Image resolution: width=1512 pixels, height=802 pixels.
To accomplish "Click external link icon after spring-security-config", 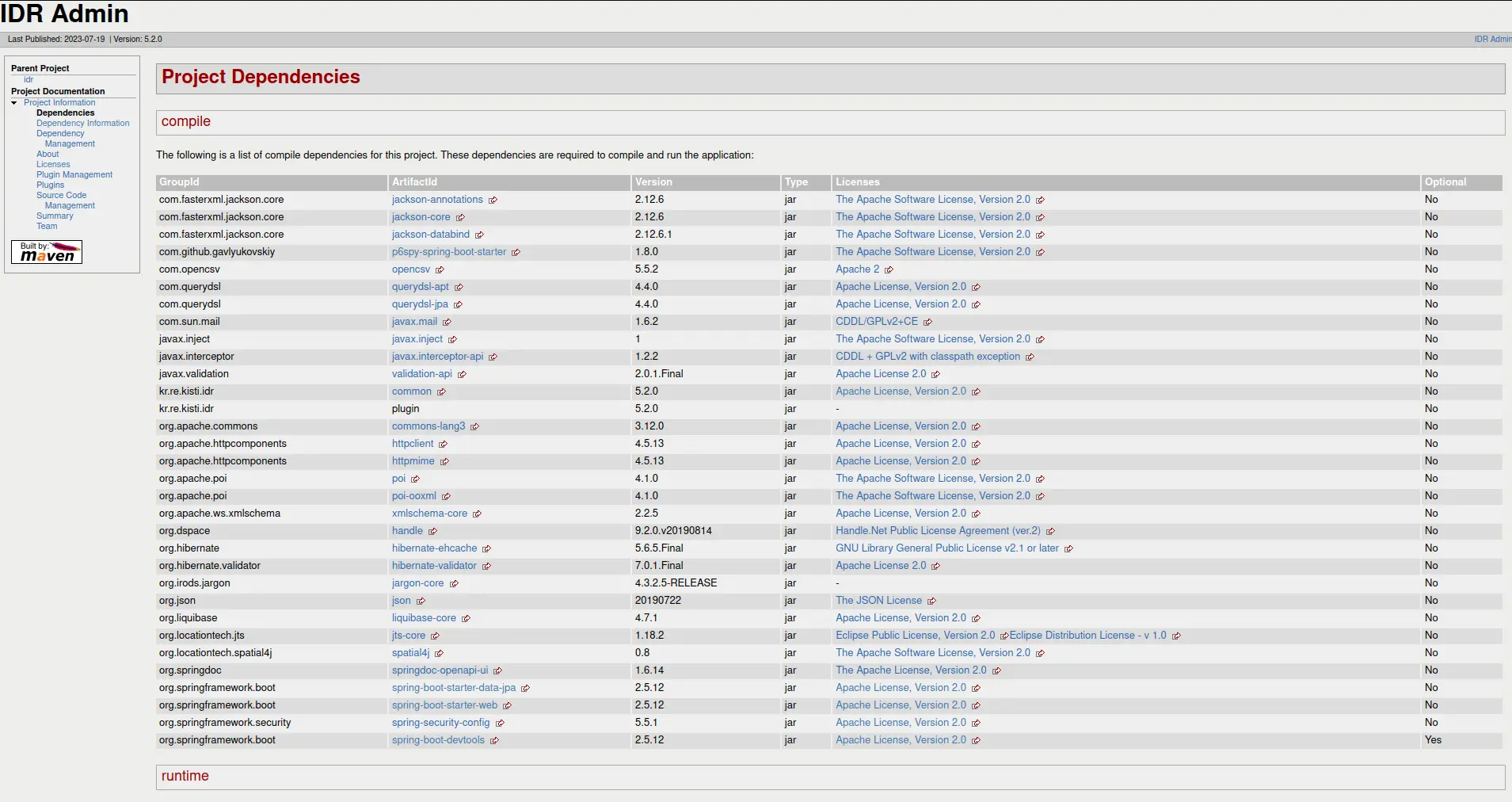I will (500, 724).
